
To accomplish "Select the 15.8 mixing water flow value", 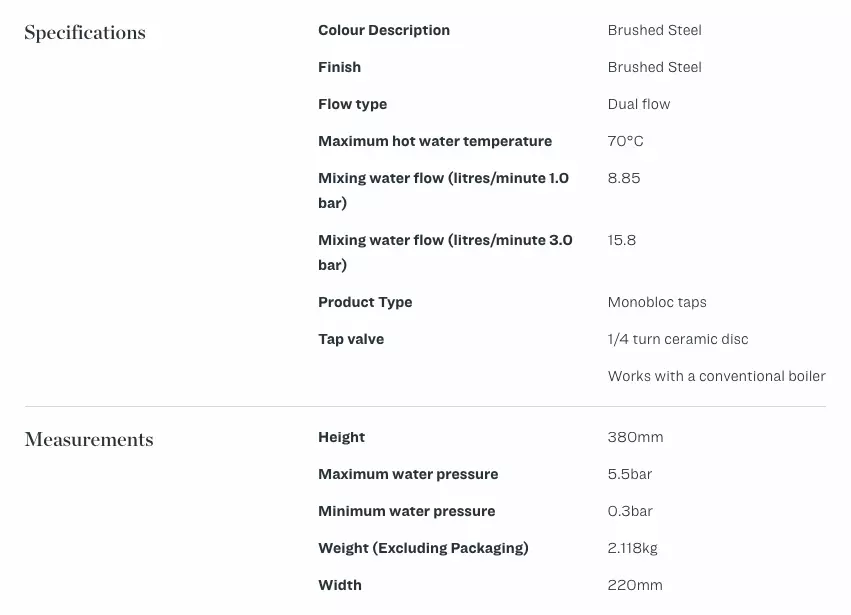I will pyautogui.click(x=622, y=240).
